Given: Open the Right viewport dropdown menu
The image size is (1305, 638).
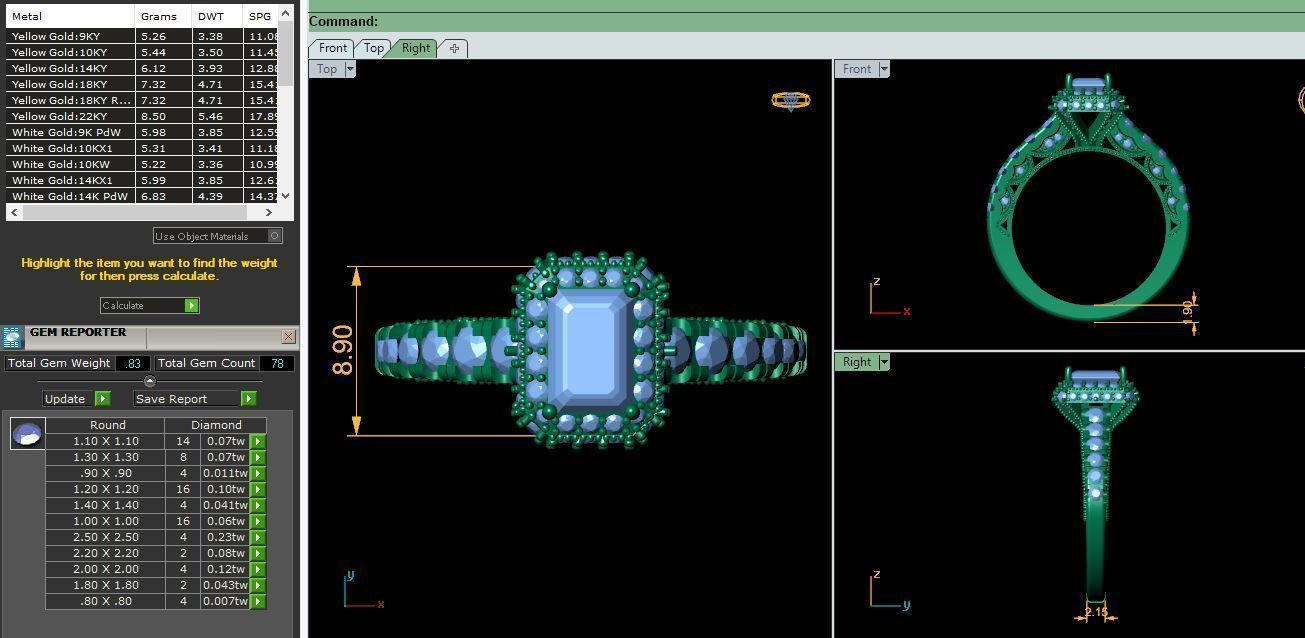Looking at the screenshot, I should click(884, 362).
